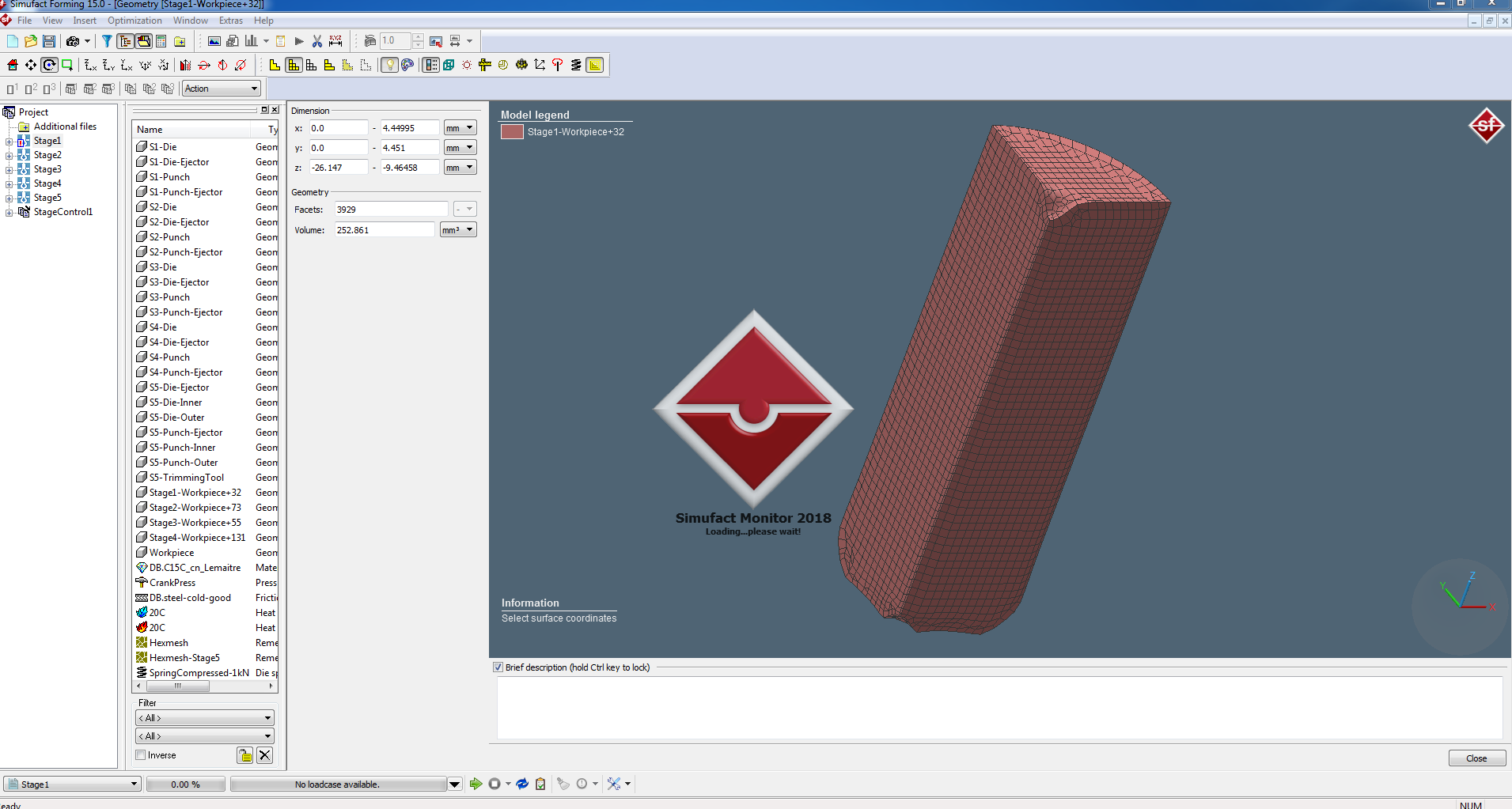Select Additional files in project tree

[65, 127]
